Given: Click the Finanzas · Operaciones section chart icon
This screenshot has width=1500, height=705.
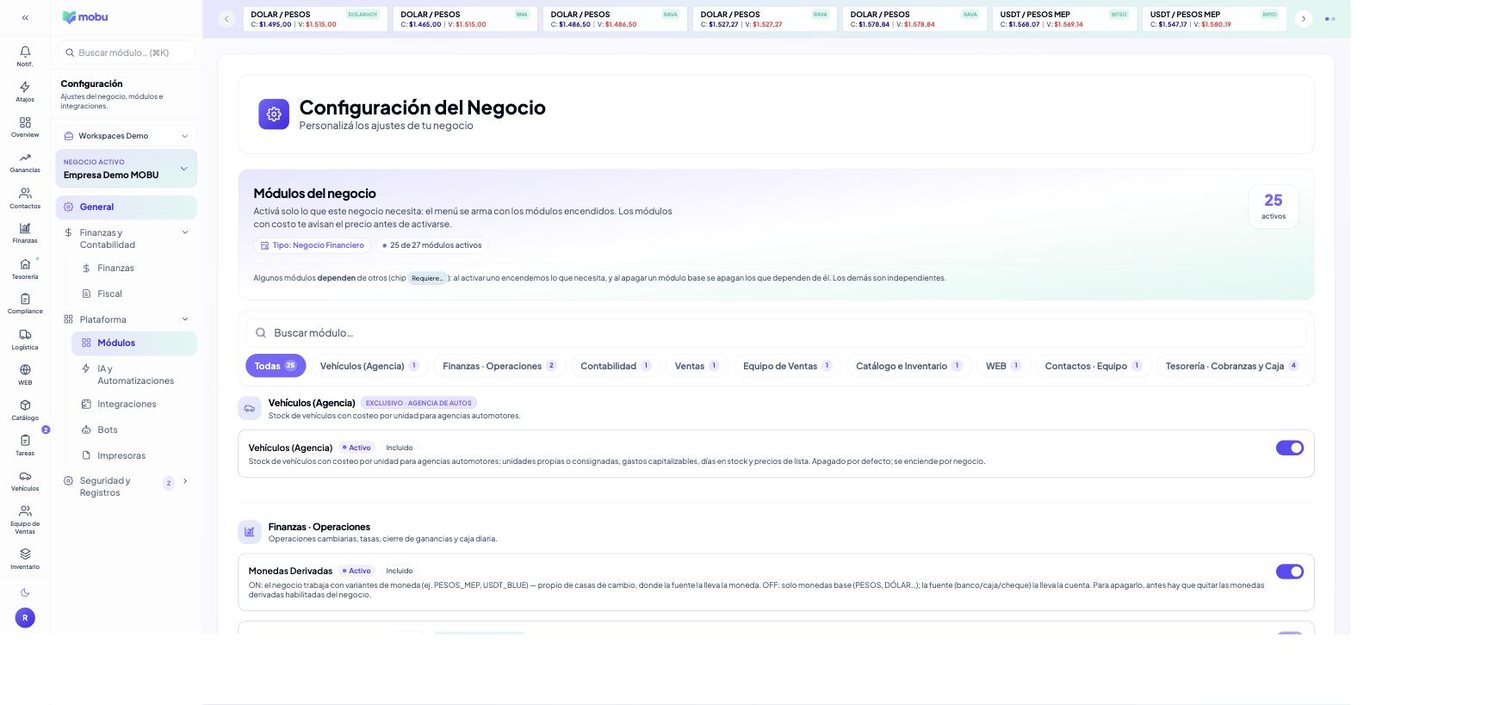Looking at the screenshot, I should pos(249,532).
